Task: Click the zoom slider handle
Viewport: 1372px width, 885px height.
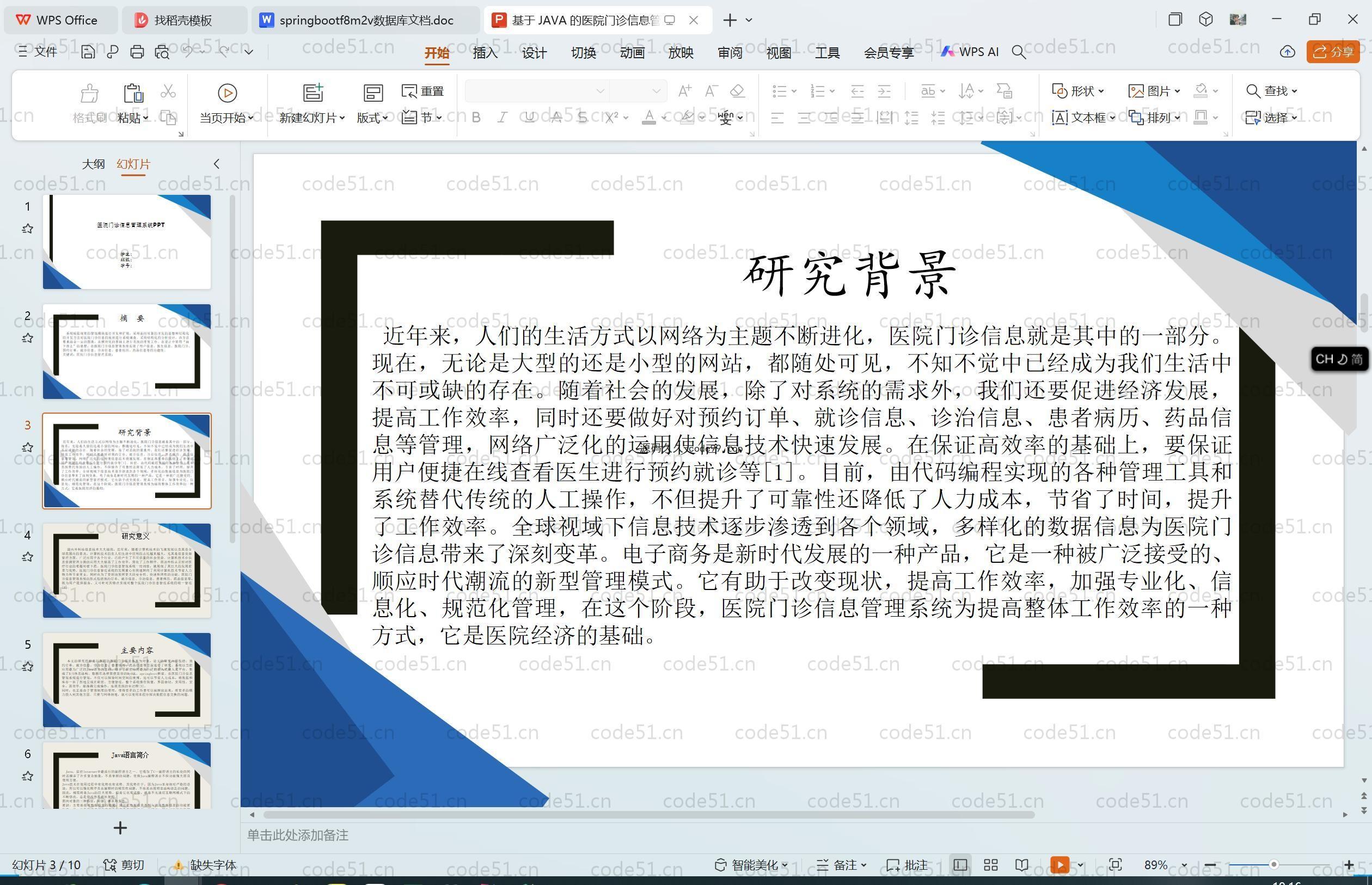Action: 1273,865
